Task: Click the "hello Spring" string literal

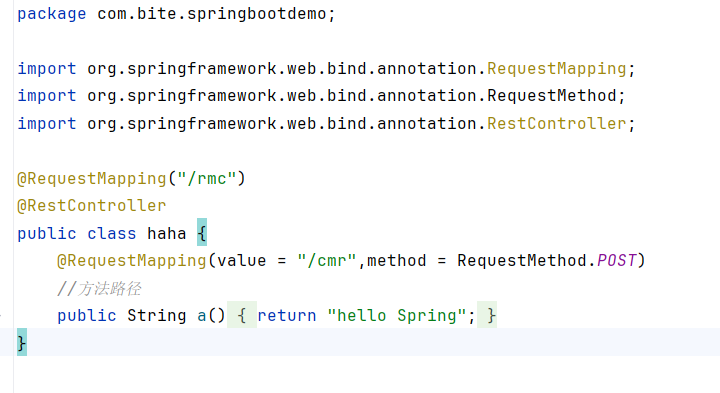Action: click(397, 316)
